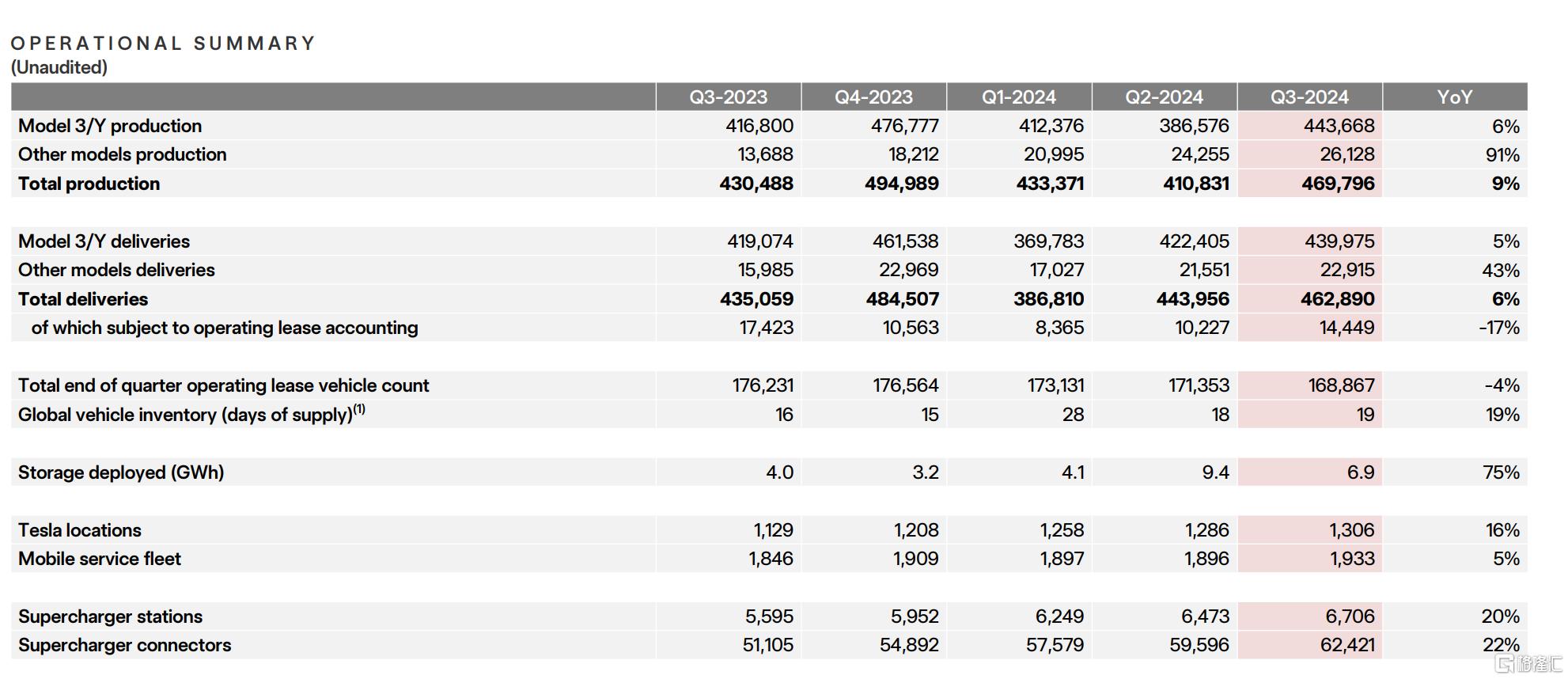
Task: Select the Model 3/Y production row label
Action: coord(110,126)
